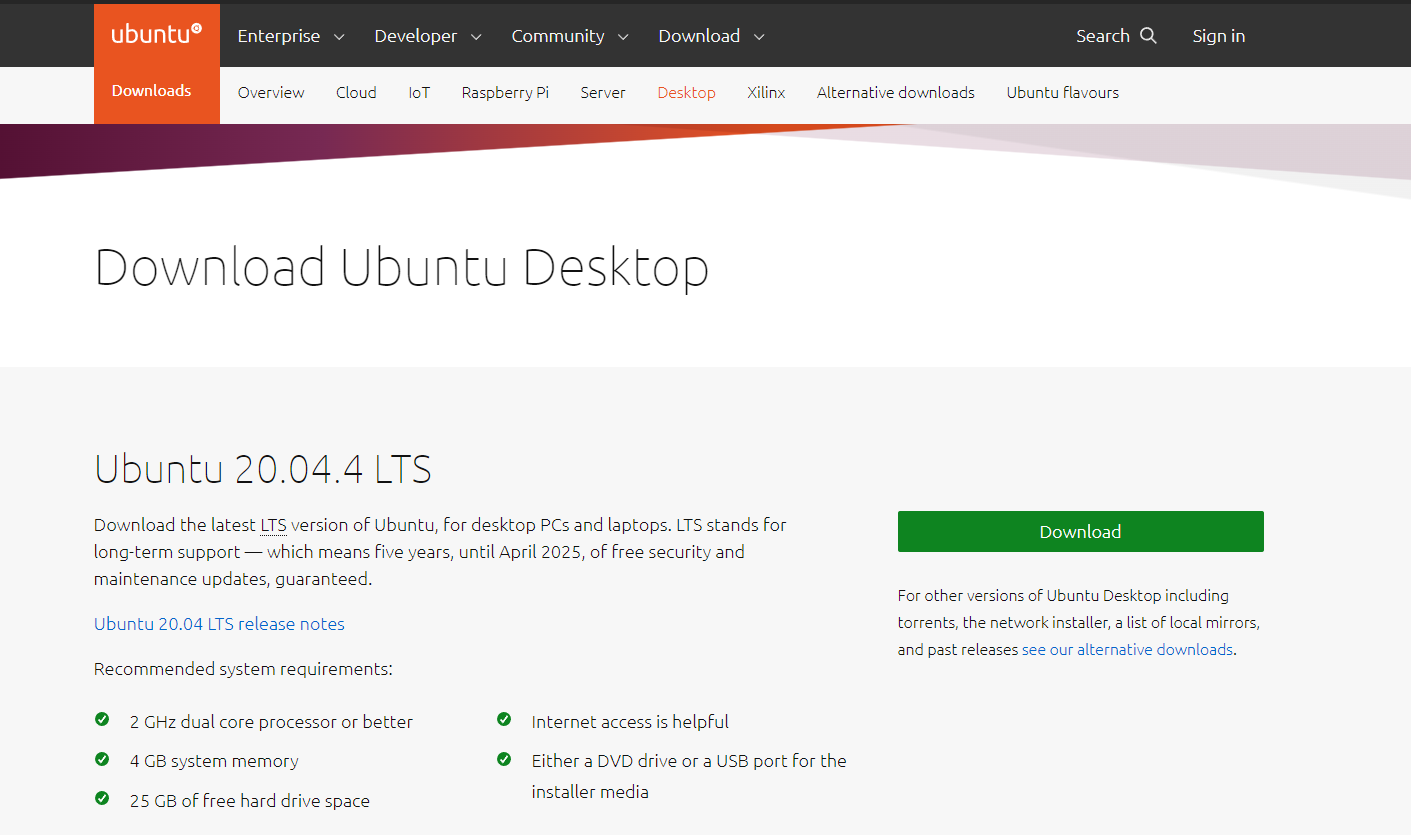Screen dimensions: 1411x835
Task: Click Sign in
Action: [1219, 36]
